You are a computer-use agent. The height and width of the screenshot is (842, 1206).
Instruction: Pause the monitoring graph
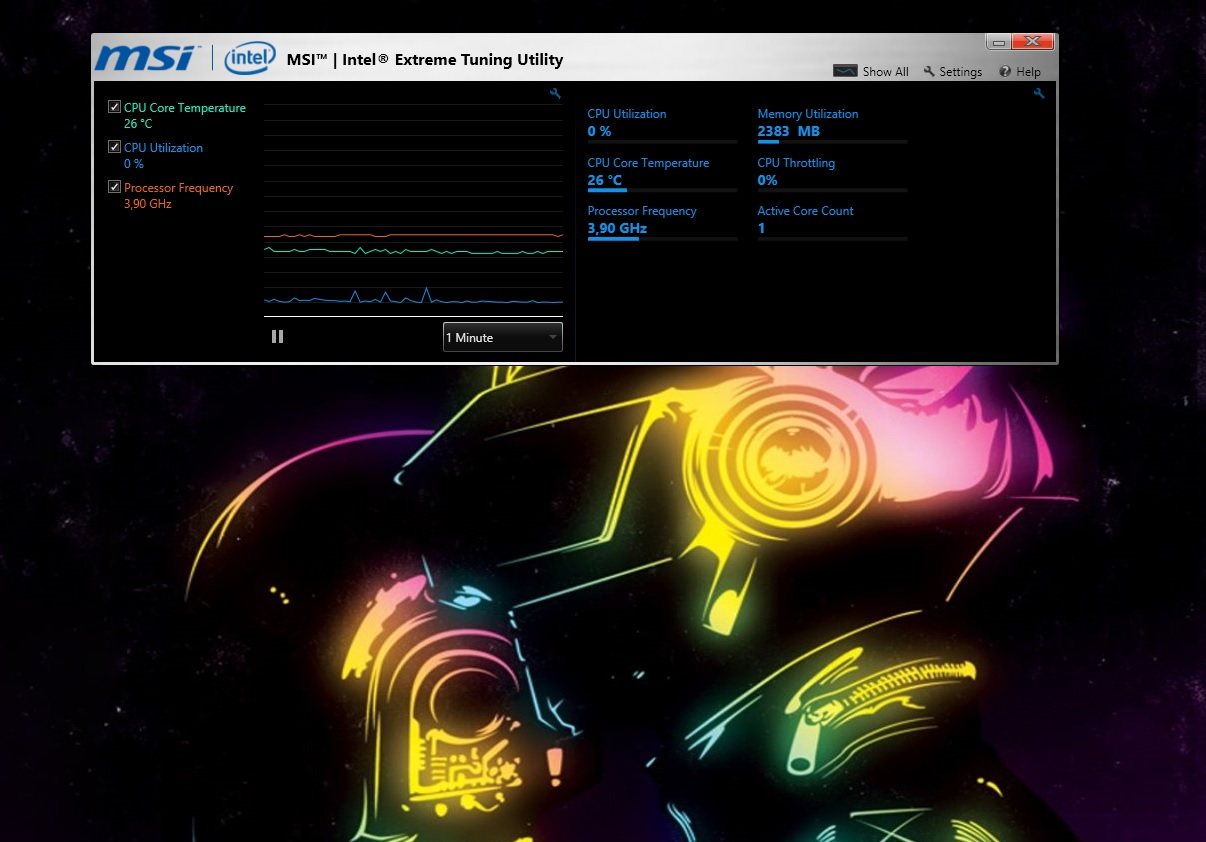(x=277, y=337)
